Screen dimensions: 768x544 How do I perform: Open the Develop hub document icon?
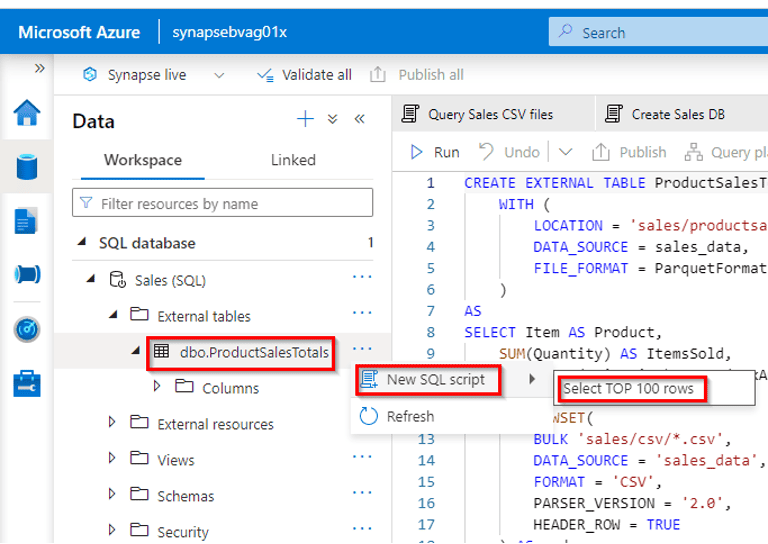[x=26, y=221]
